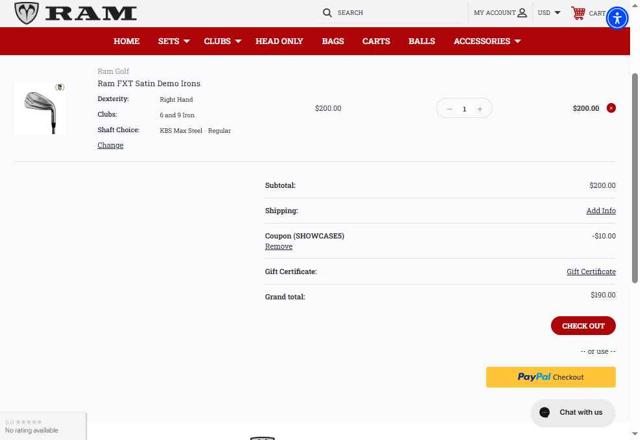The height and width of the screenshot is (440, 640).
Task: Decrease quantity with minus button
Action: click(x=449, y=109)
